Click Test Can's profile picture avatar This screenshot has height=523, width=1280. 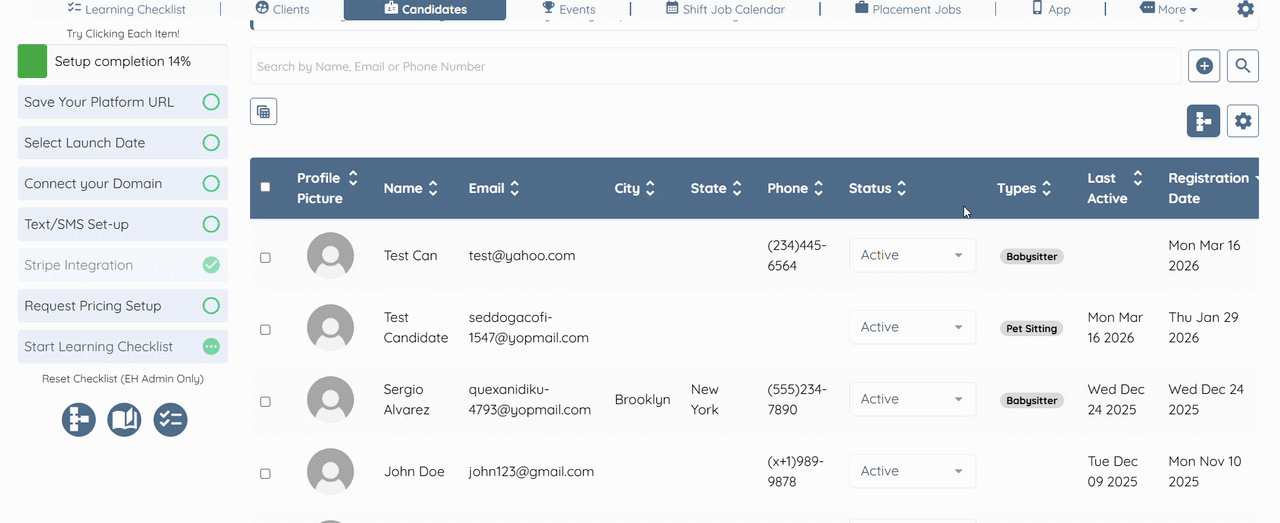(x=330, y=256)
